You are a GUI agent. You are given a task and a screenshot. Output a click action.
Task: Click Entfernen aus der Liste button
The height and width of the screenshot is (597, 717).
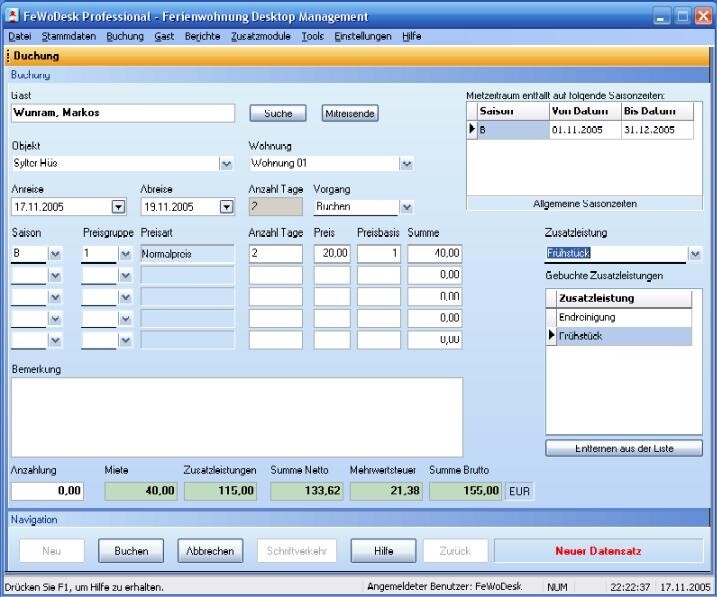click(x=624, y=448)
